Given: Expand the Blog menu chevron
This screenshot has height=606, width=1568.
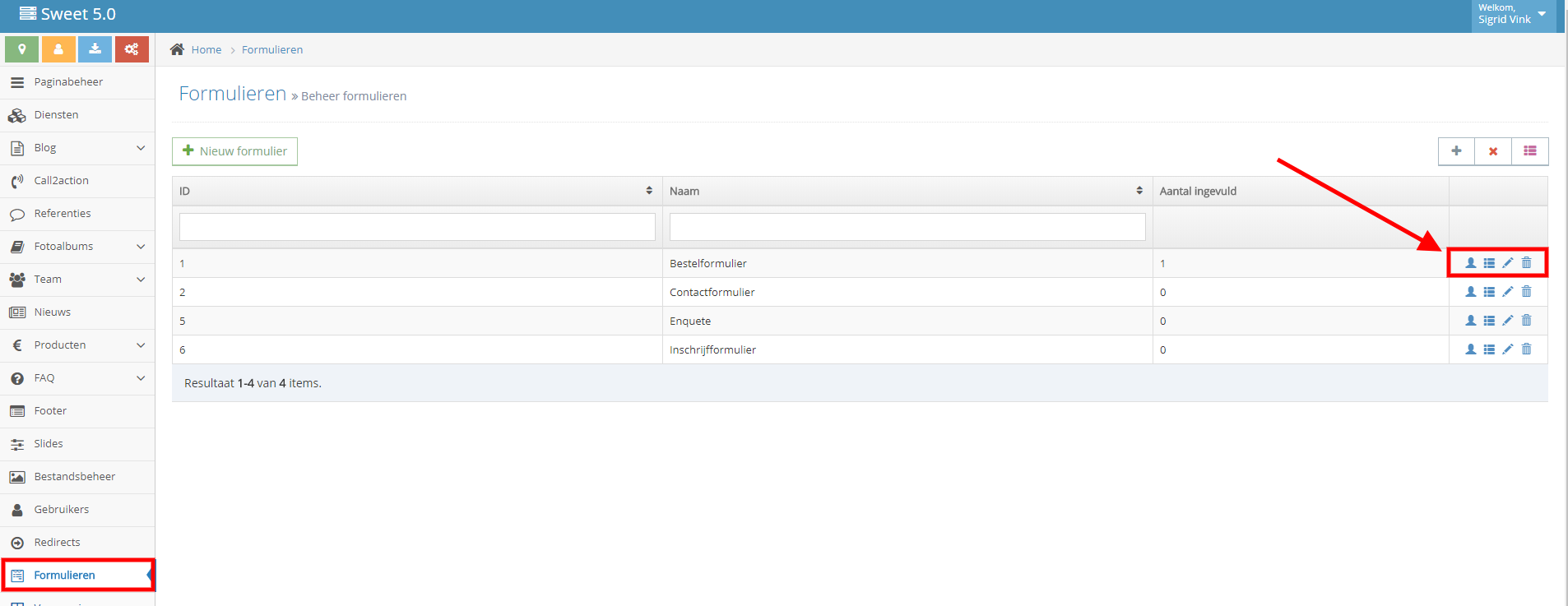Looking at the screenshot, I should (141, 148).
